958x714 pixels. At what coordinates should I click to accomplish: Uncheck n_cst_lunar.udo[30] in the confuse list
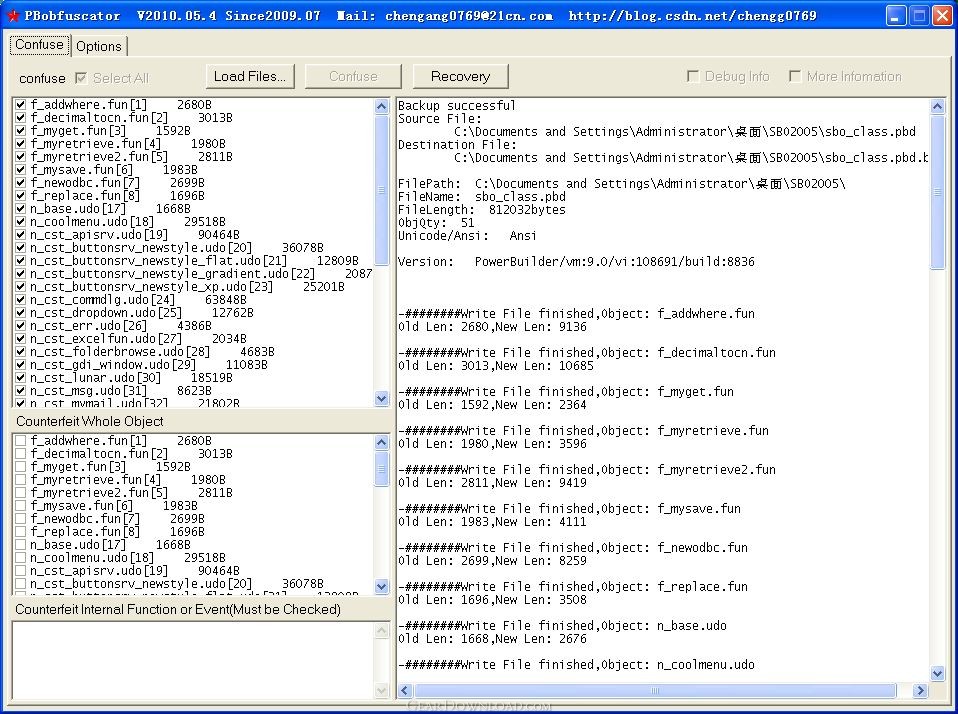[20, 377]
